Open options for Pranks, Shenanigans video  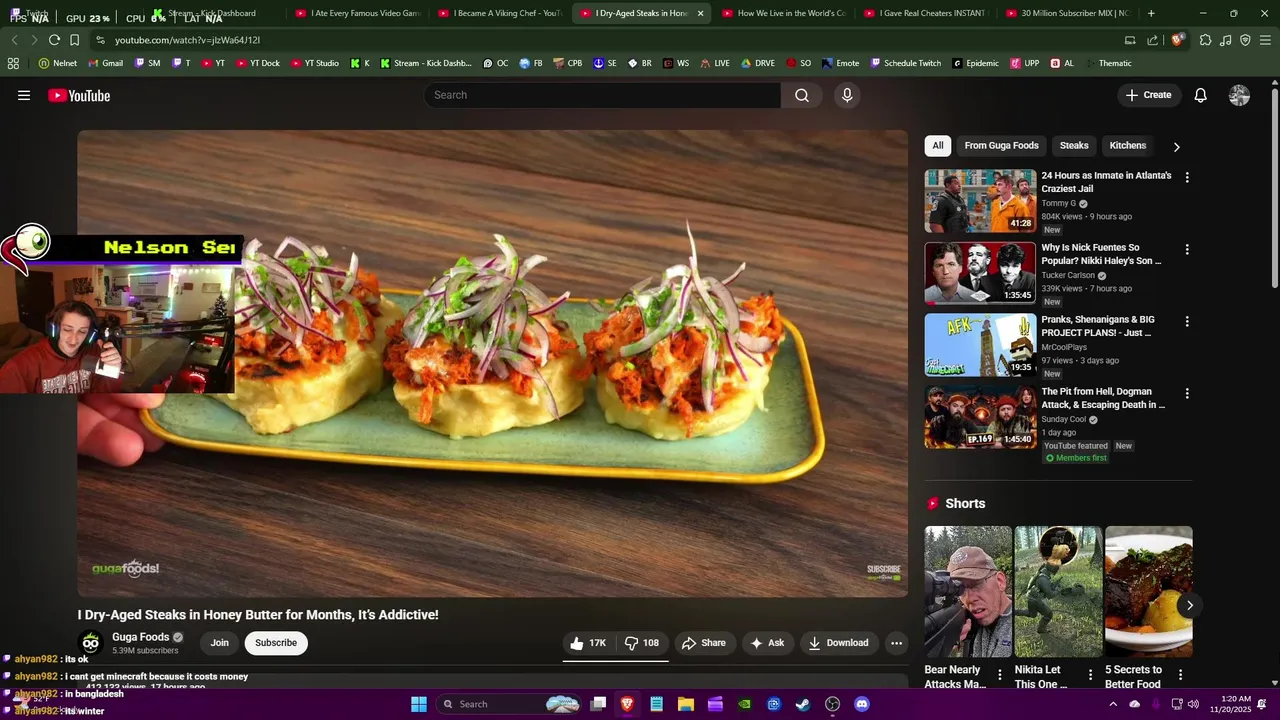click(1187, 321)
